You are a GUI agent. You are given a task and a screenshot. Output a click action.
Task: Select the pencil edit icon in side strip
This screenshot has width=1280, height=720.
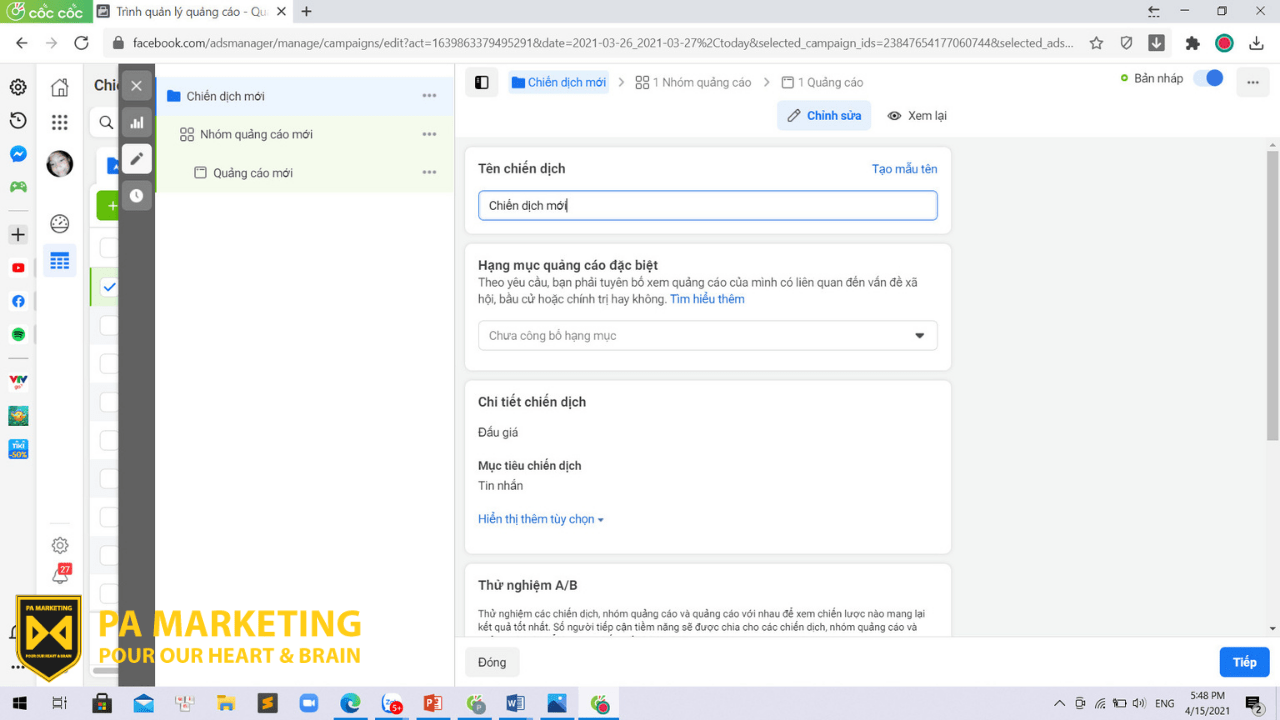(137, 159)
